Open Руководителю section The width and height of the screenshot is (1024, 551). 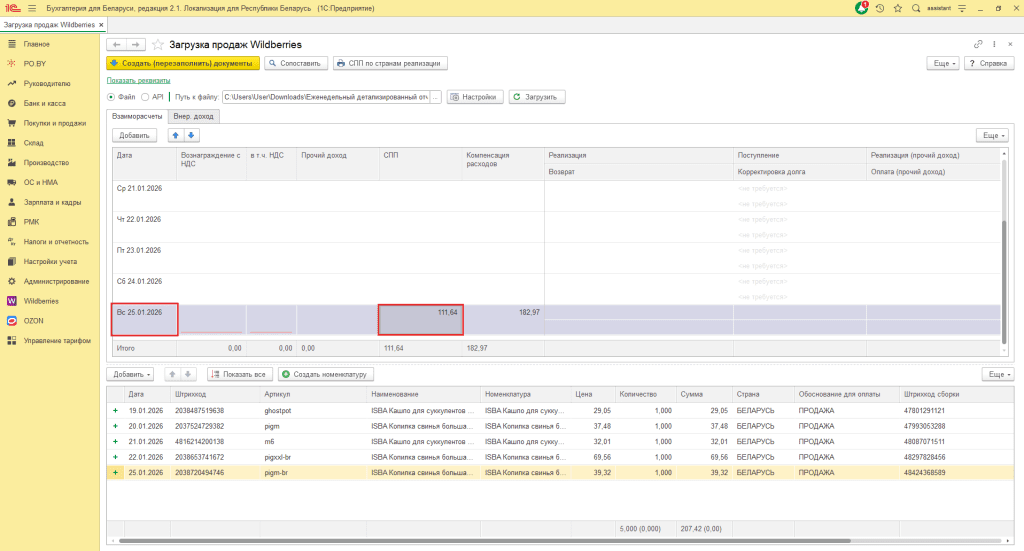(x=46, y=84)
